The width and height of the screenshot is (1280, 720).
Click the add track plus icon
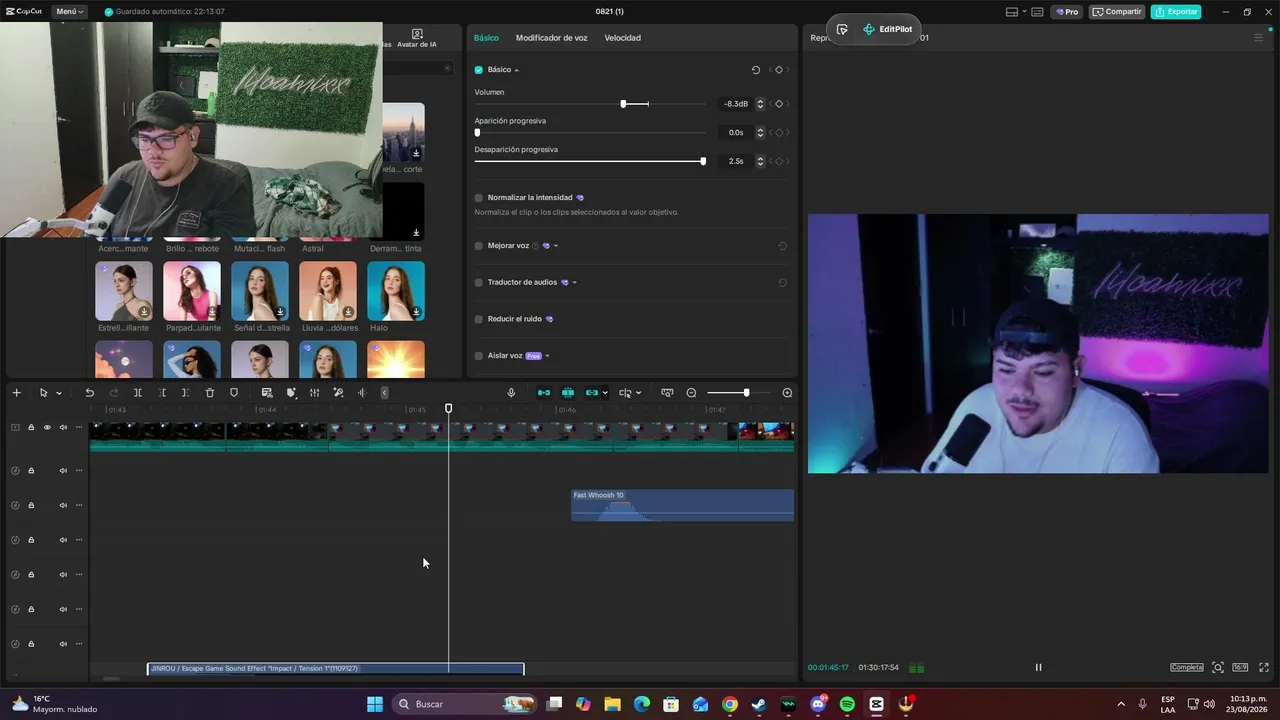(x=16, y=393)
